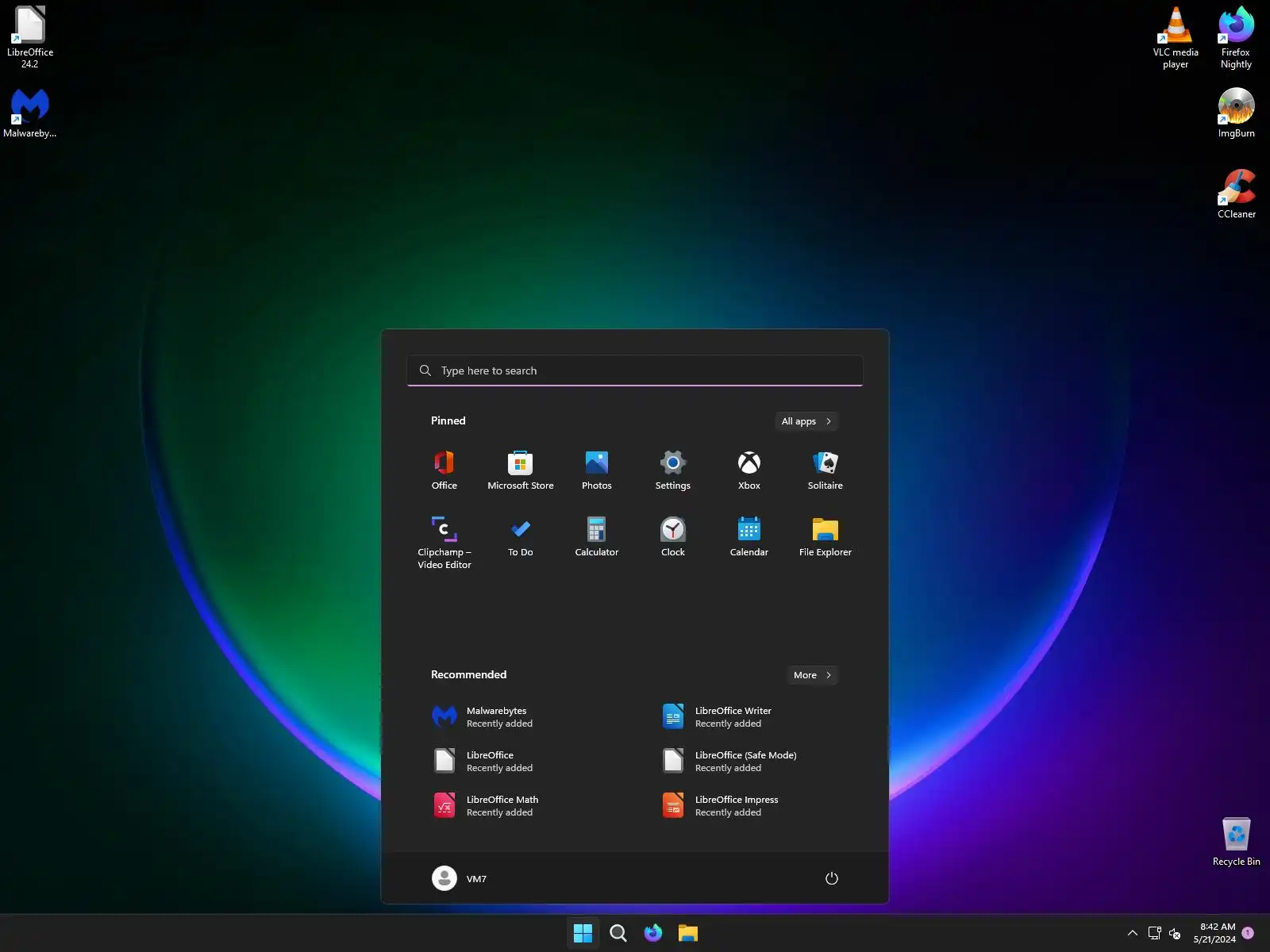Open the taskbar clock showing 8:42 AM
The height and width of the screenshot is (952, 1270).
pyautogui.click(x=1214, y=933)
